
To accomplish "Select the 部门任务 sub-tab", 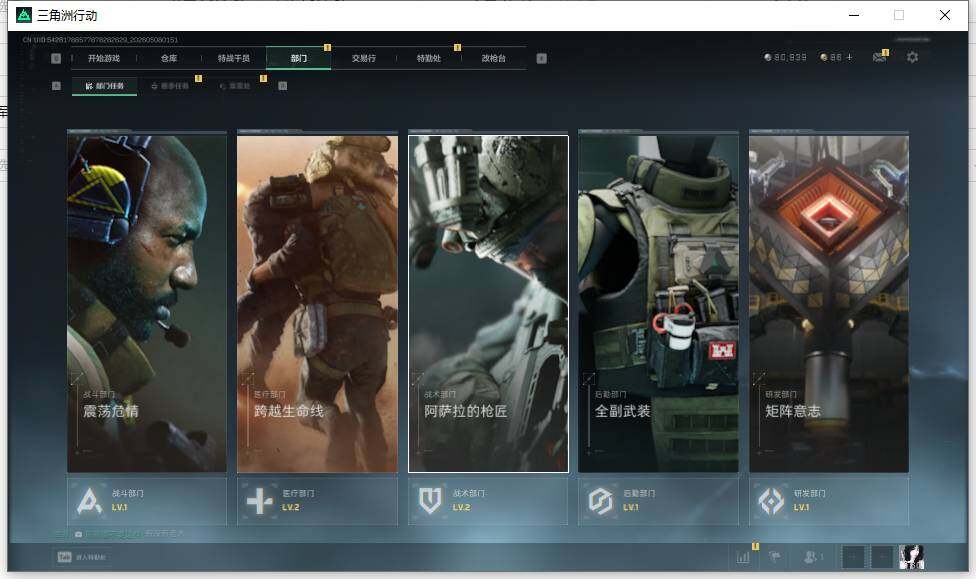I will click(x=105, y=86).
